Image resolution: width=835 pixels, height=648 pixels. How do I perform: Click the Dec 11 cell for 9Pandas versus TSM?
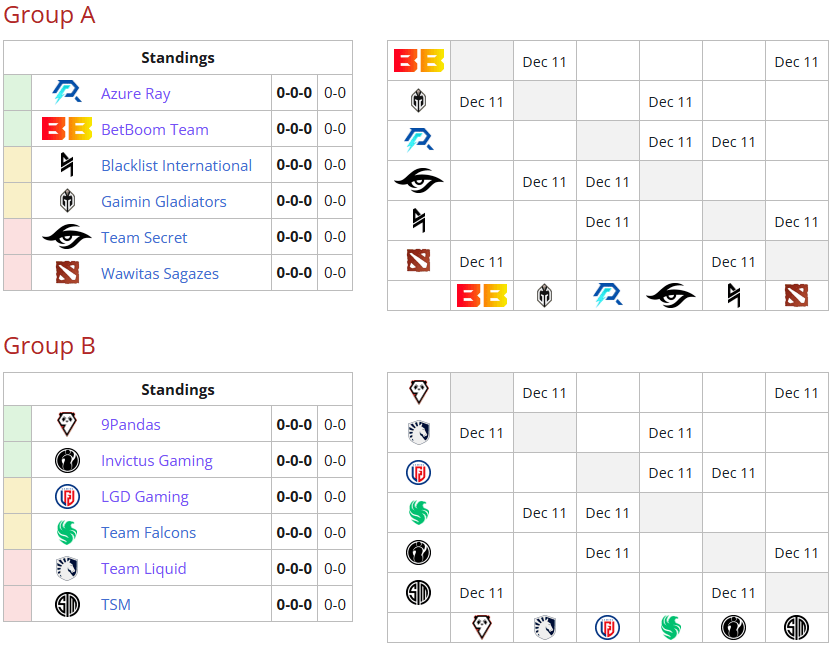[x=796, y=392]
